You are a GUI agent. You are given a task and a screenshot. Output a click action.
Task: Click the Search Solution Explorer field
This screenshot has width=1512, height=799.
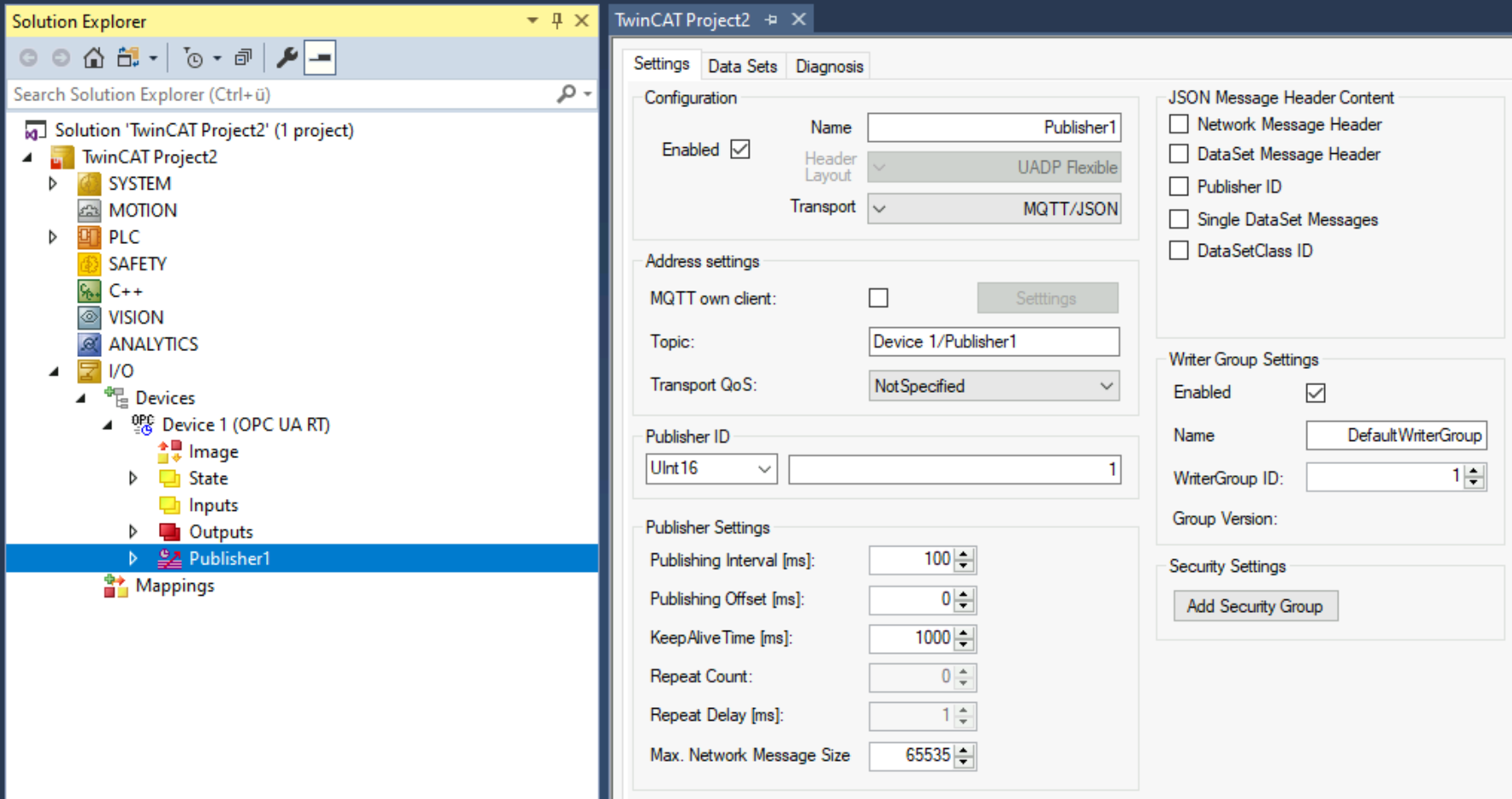tap(282, 94)
